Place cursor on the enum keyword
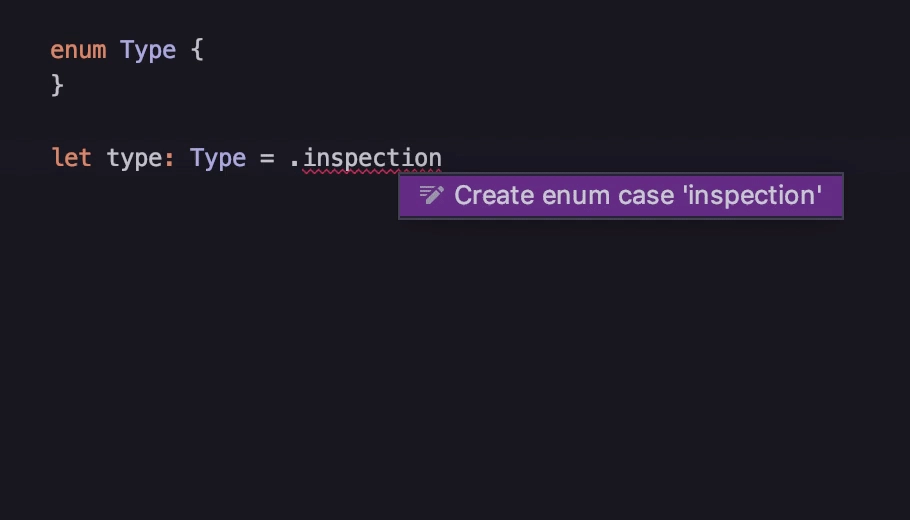This screenshot has height=520, width=910. click(x=78, y=50)
